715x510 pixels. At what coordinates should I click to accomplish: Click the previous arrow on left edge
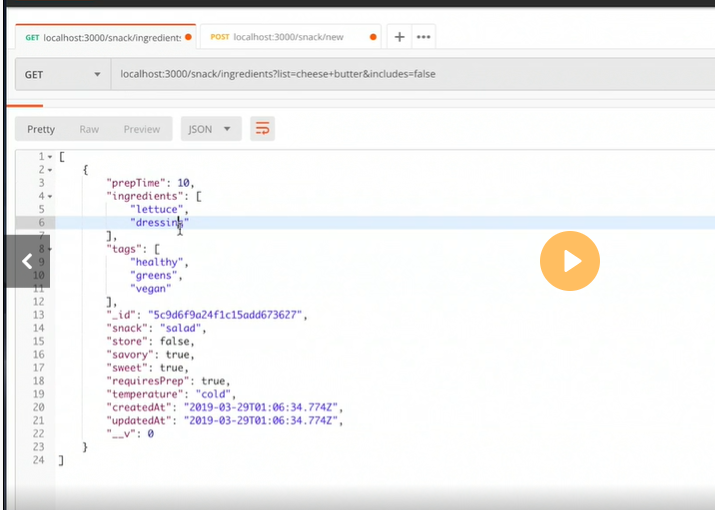(27, 261)
